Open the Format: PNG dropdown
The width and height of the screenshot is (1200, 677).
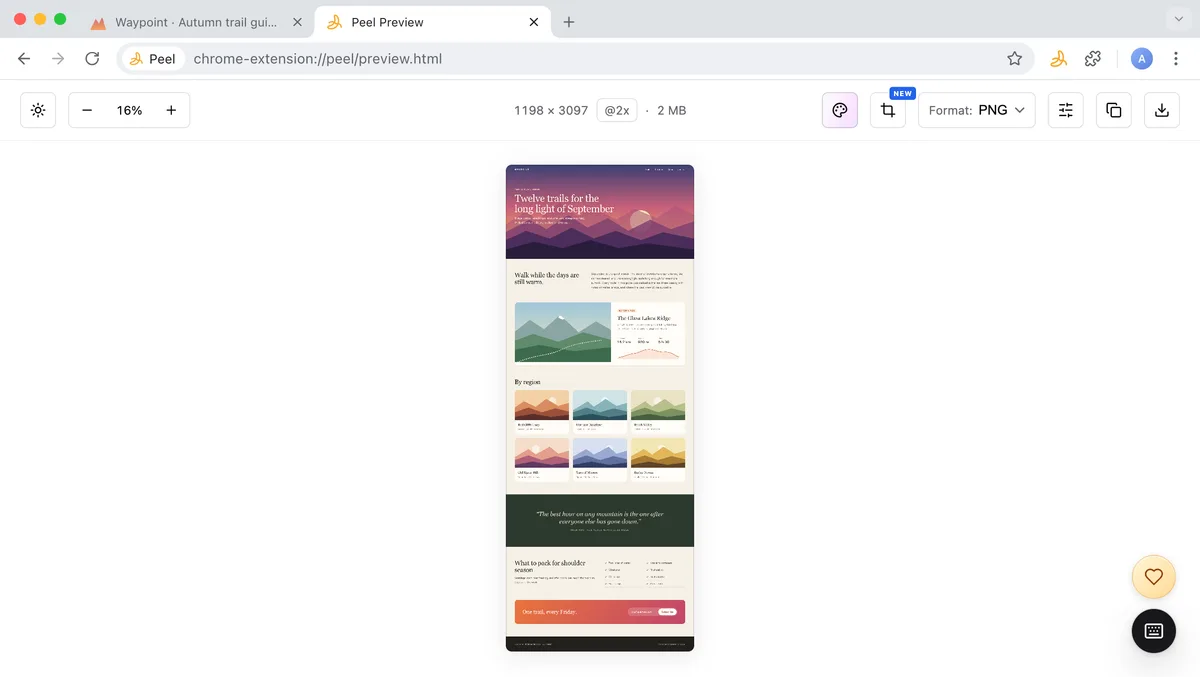coord(976,110)
